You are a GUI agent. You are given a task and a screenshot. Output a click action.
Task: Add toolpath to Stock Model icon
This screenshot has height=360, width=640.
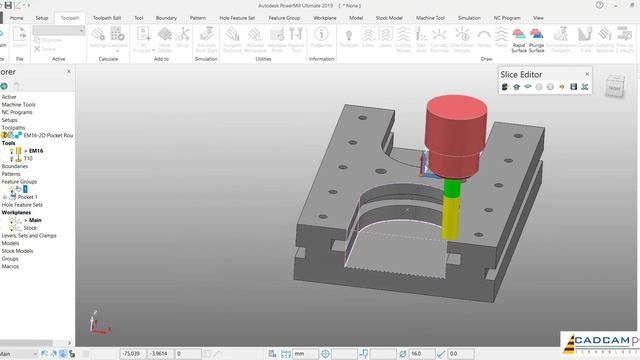pos(164,40)
